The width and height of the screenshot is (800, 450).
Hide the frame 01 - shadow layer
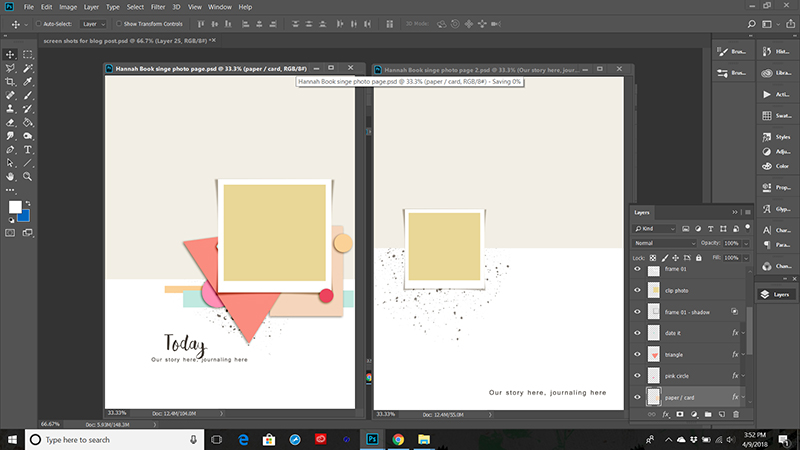point(637,312)
